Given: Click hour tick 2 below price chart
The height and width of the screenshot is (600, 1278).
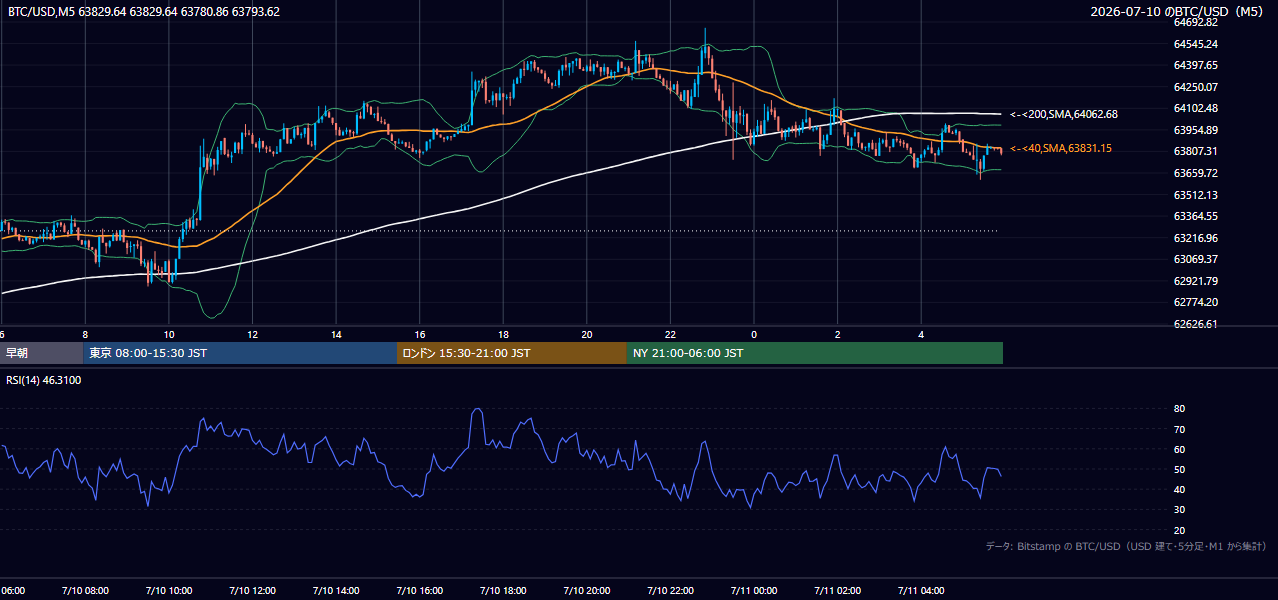Looking at the screenshot, I should (837, 335).
